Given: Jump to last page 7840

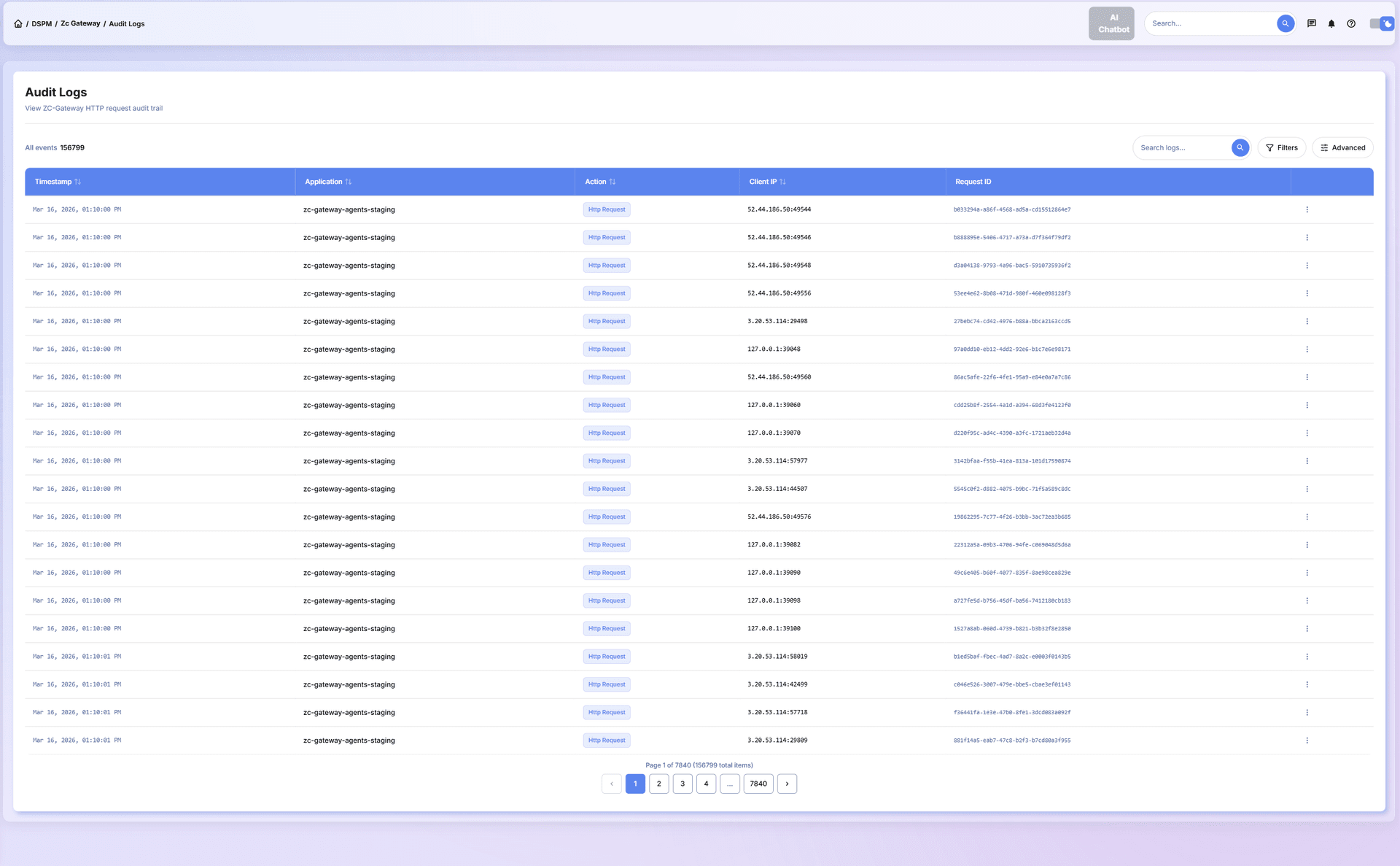Looking at the screenshot, I should click(x=758, y=784).
